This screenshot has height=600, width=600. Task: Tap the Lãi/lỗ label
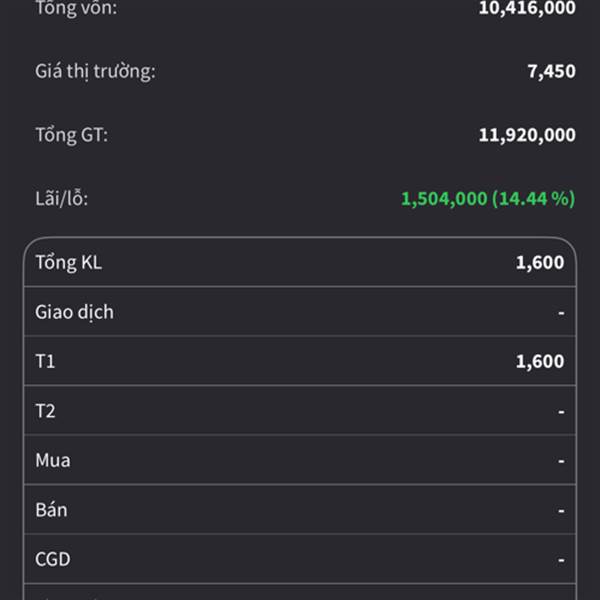tap(62, 199)
